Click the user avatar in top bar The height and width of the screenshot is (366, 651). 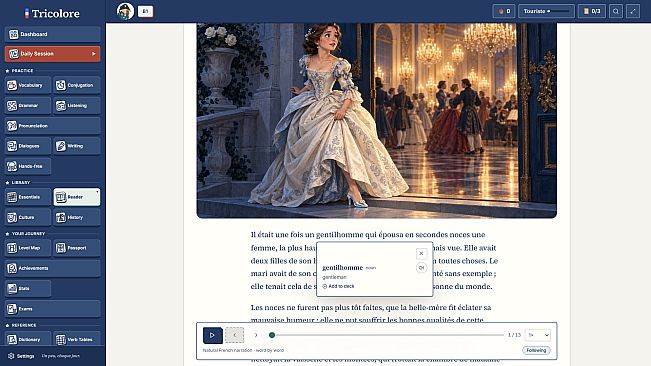tap(125, 11)
